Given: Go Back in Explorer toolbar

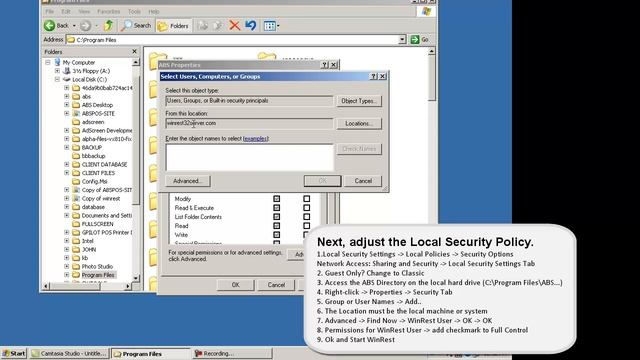Looking at the screenshot, I should coord(57,25).
